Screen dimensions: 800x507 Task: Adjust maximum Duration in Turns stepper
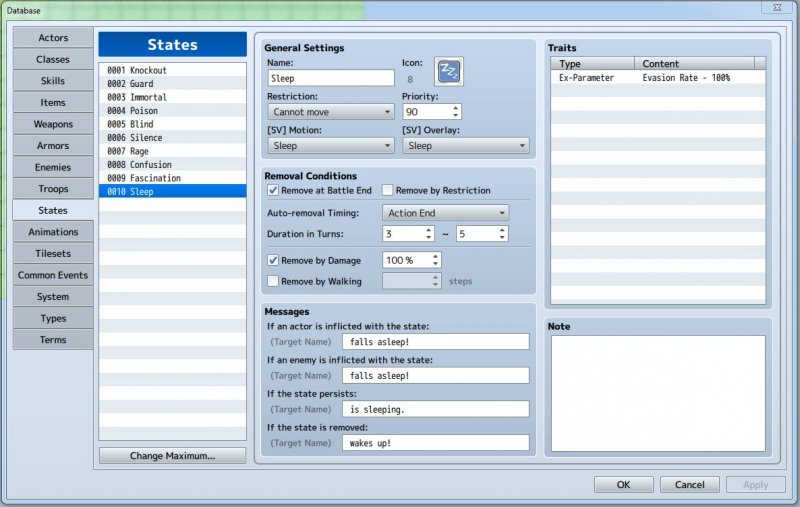503,234
